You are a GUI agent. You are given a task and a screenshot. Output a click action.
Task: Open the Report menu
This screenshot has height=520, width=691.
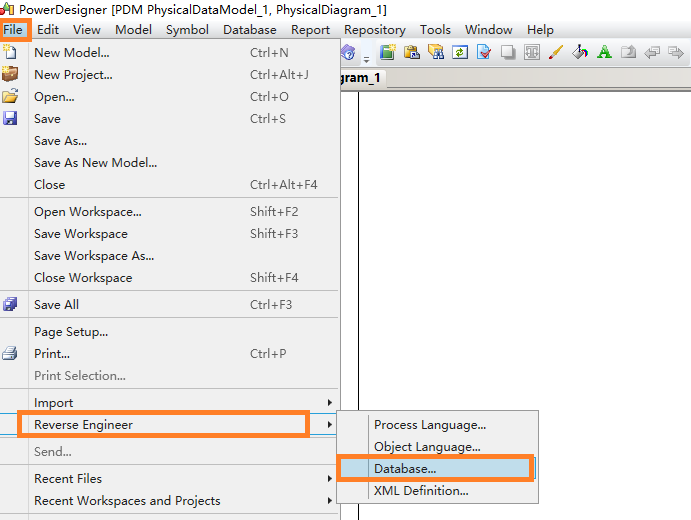click(310, 30)
